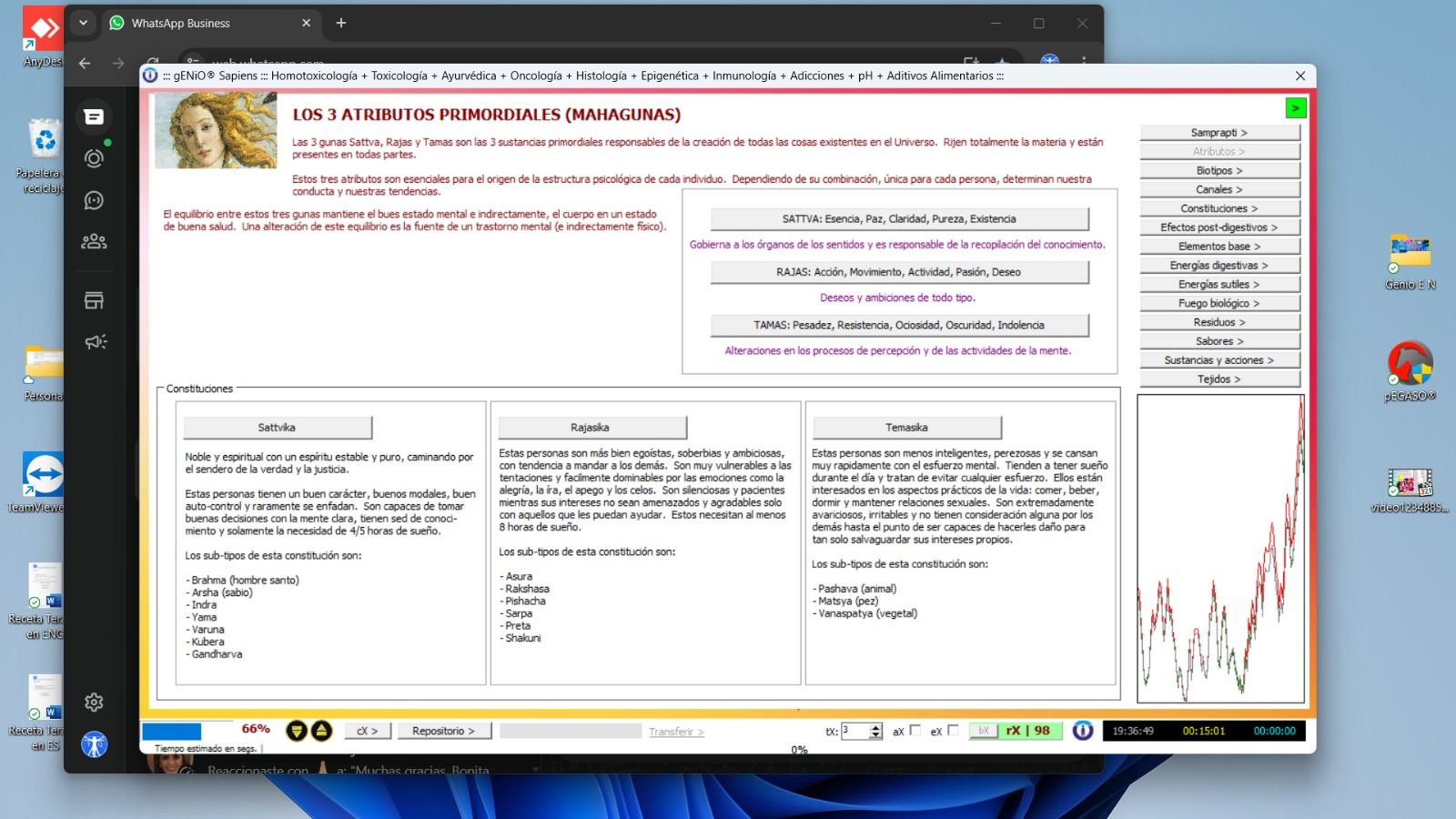This screenshot has width=1456, height=819.
Task: Open the Papelera de reciclaje desktop icon
Action: (42, 157)
